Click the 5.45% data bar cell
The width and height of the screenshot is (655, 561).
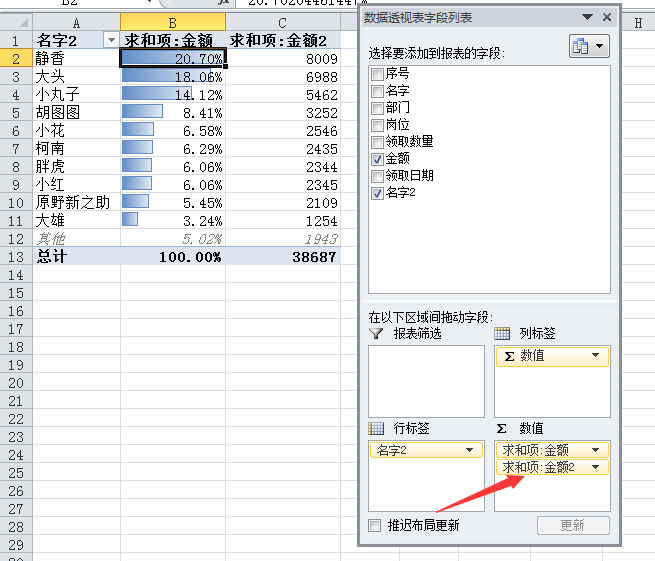point(173,202)
